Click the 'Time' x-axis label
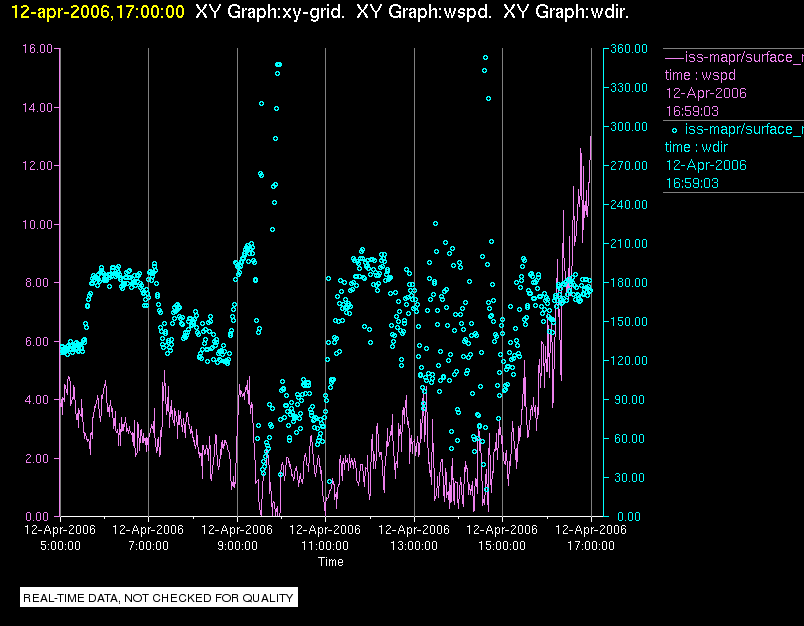 [330, 562]
